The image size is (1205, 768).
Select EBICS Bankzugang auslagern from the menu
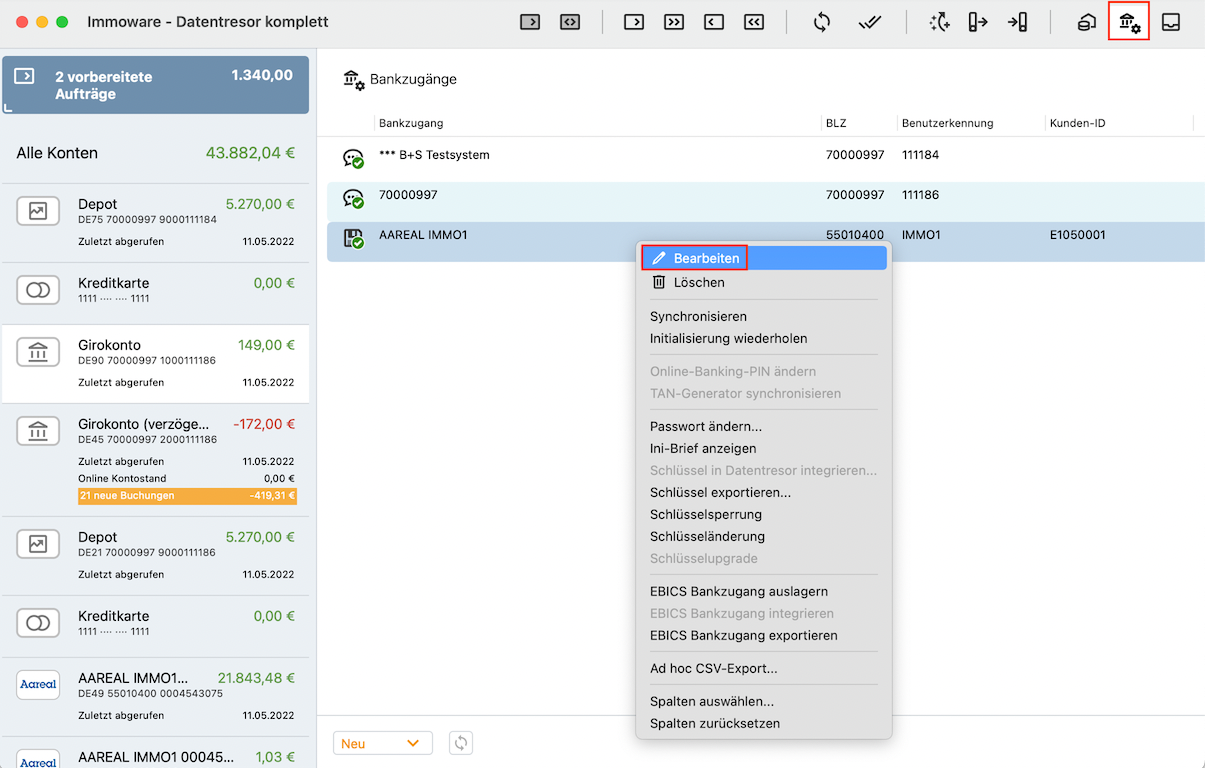click(762, 591)
